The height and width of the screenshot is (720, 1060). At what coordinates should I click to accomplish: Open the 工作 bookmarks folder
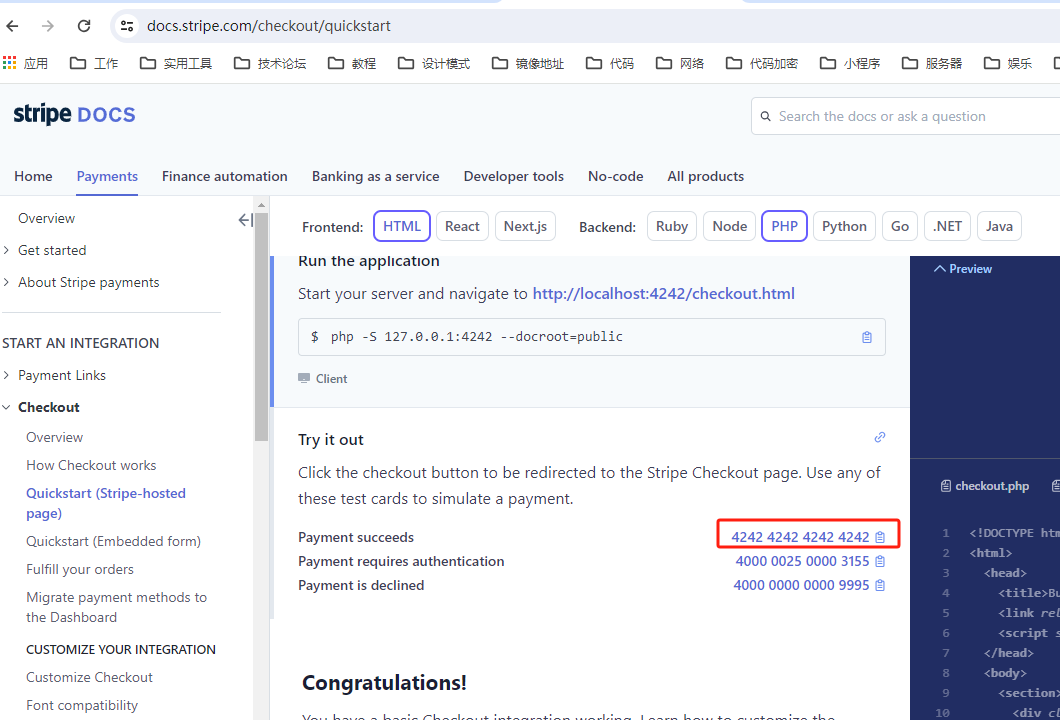(94, 63)
